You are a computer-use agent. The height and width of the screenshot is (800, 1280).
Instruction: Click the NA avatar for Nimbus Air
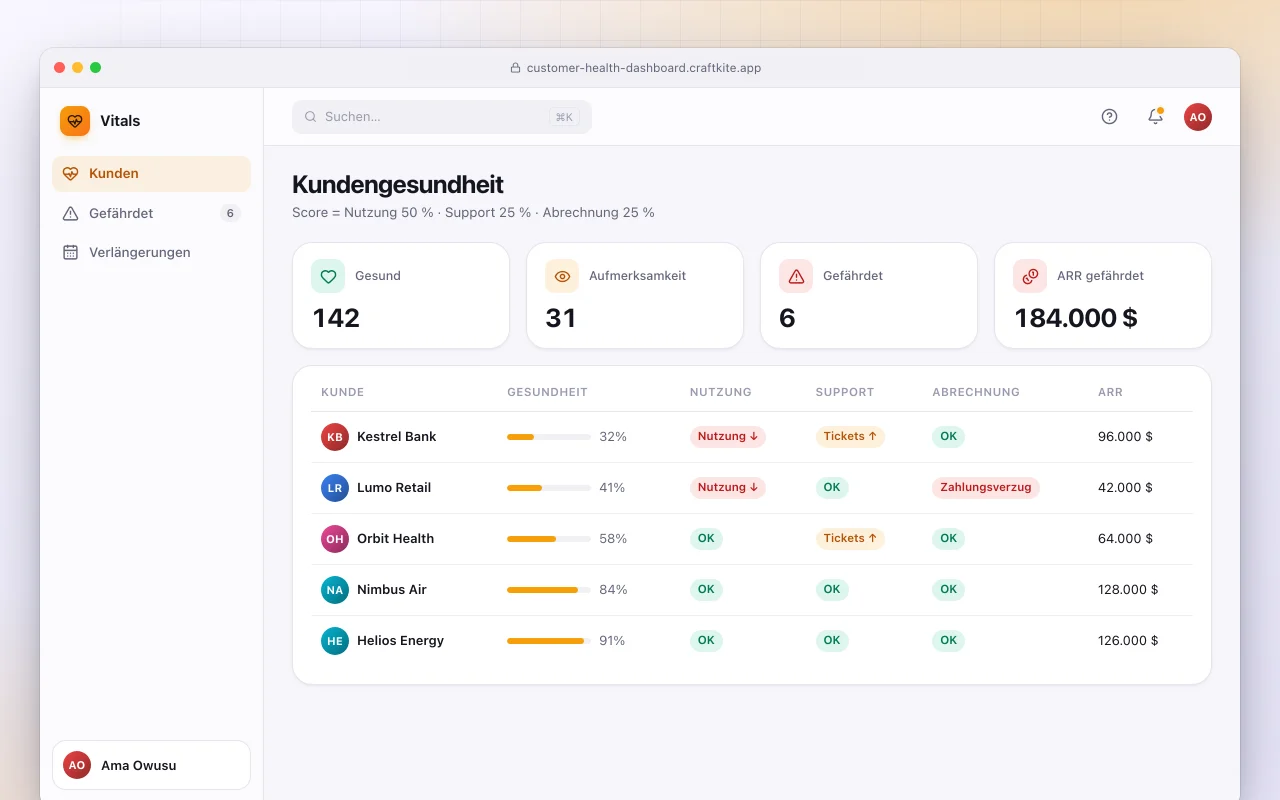pos(335,590)
